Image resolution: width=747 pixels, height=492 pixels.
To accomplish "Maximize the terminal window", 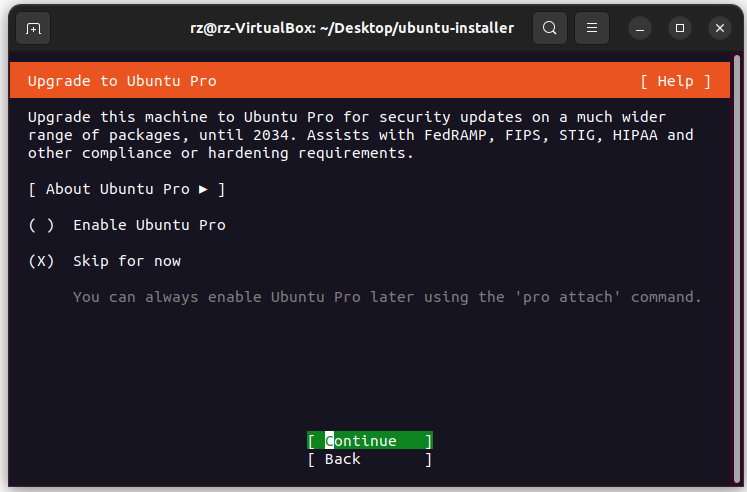I will 680,28.
